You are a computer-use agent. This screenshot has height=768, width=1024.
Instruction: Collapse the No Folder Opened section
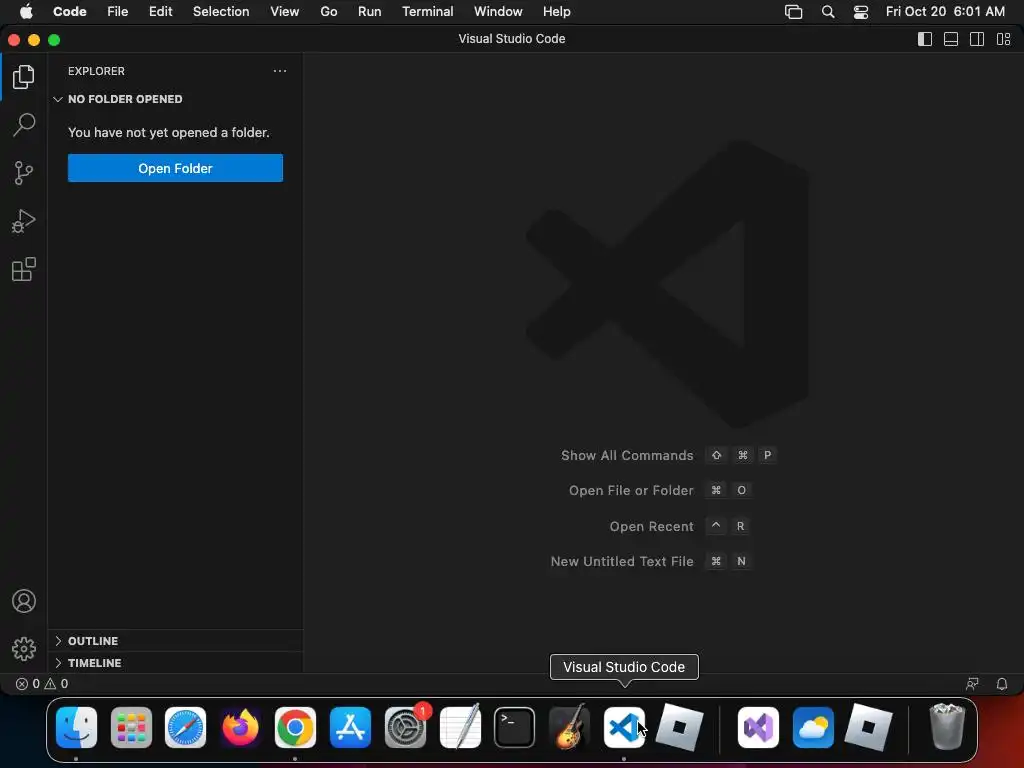tap(175, 99)
